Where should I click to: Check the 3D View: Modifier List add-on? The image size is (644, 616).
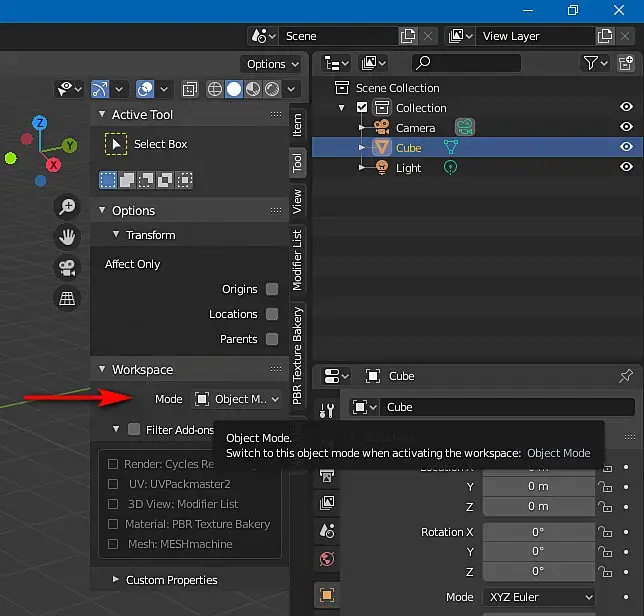click(113, 504)
